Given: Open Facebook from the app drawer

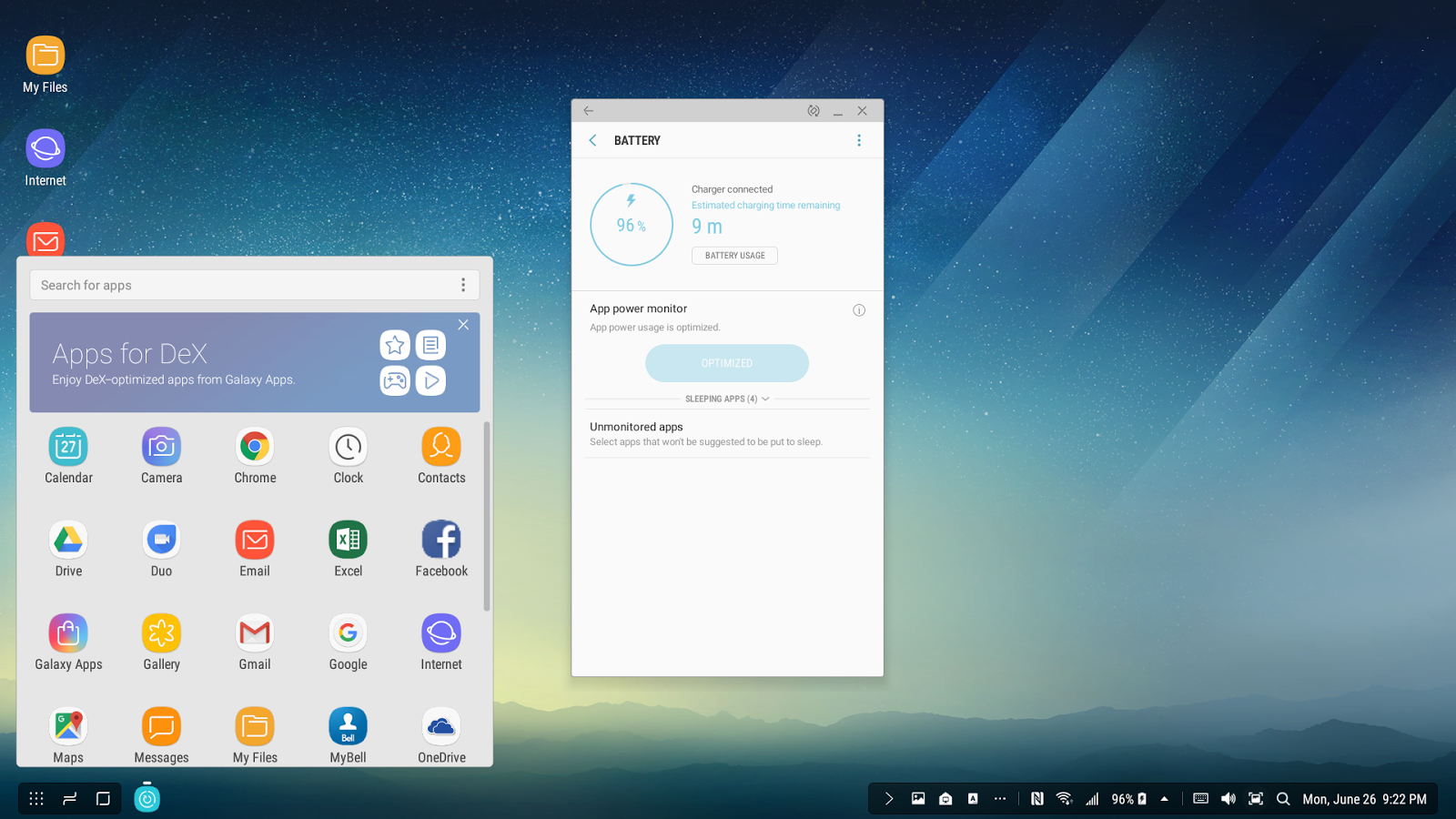Looking at the screenshot, I should coord(440,541).
